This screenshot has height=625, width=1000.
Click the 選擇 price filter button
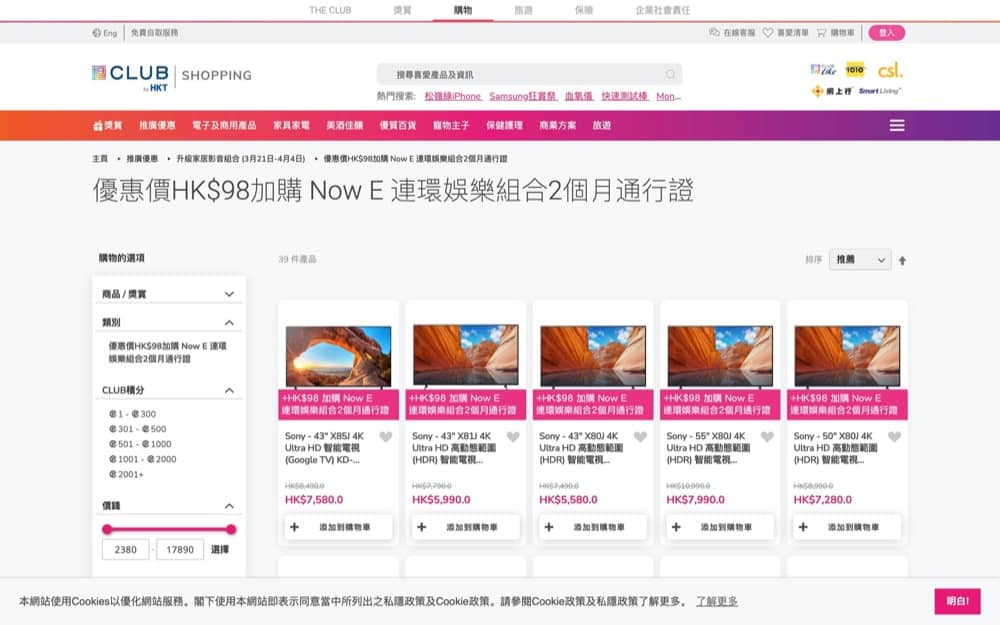(219, 549)
